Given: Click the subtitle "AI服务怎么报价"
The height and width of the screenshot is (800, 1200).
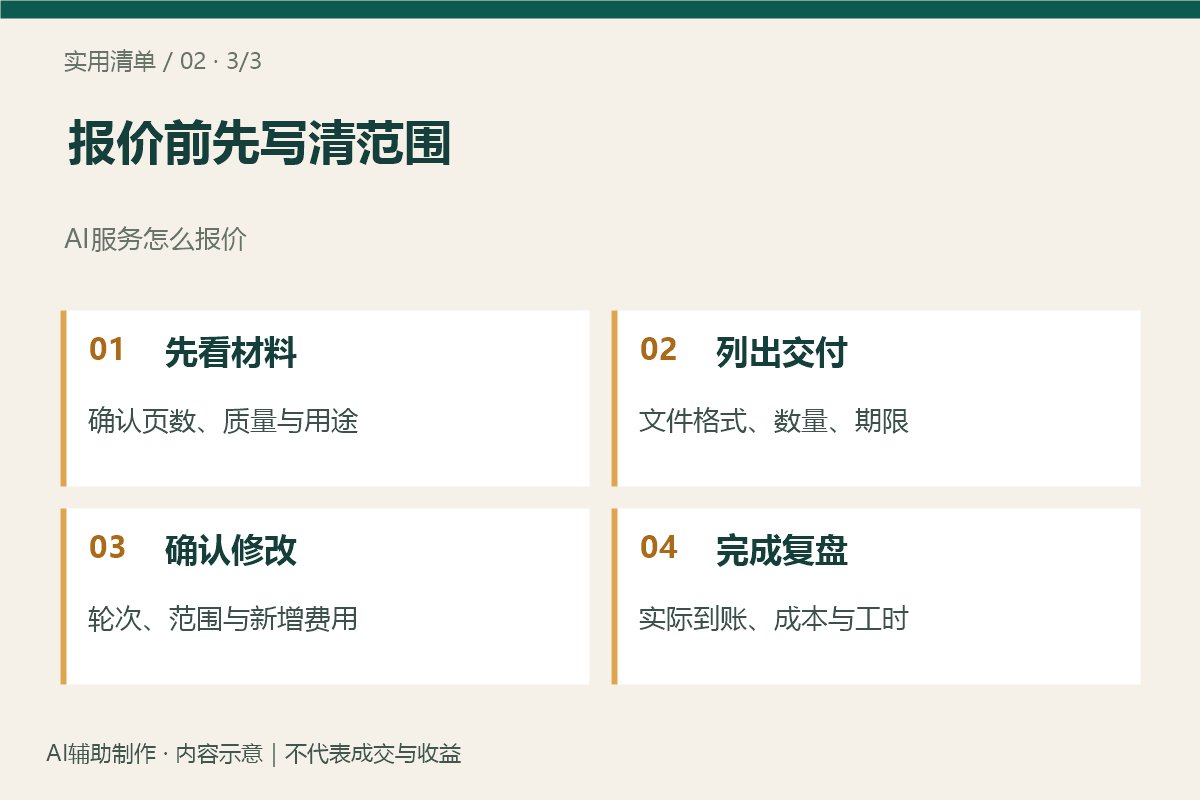Looking at the screenshot, I should 155,240.
